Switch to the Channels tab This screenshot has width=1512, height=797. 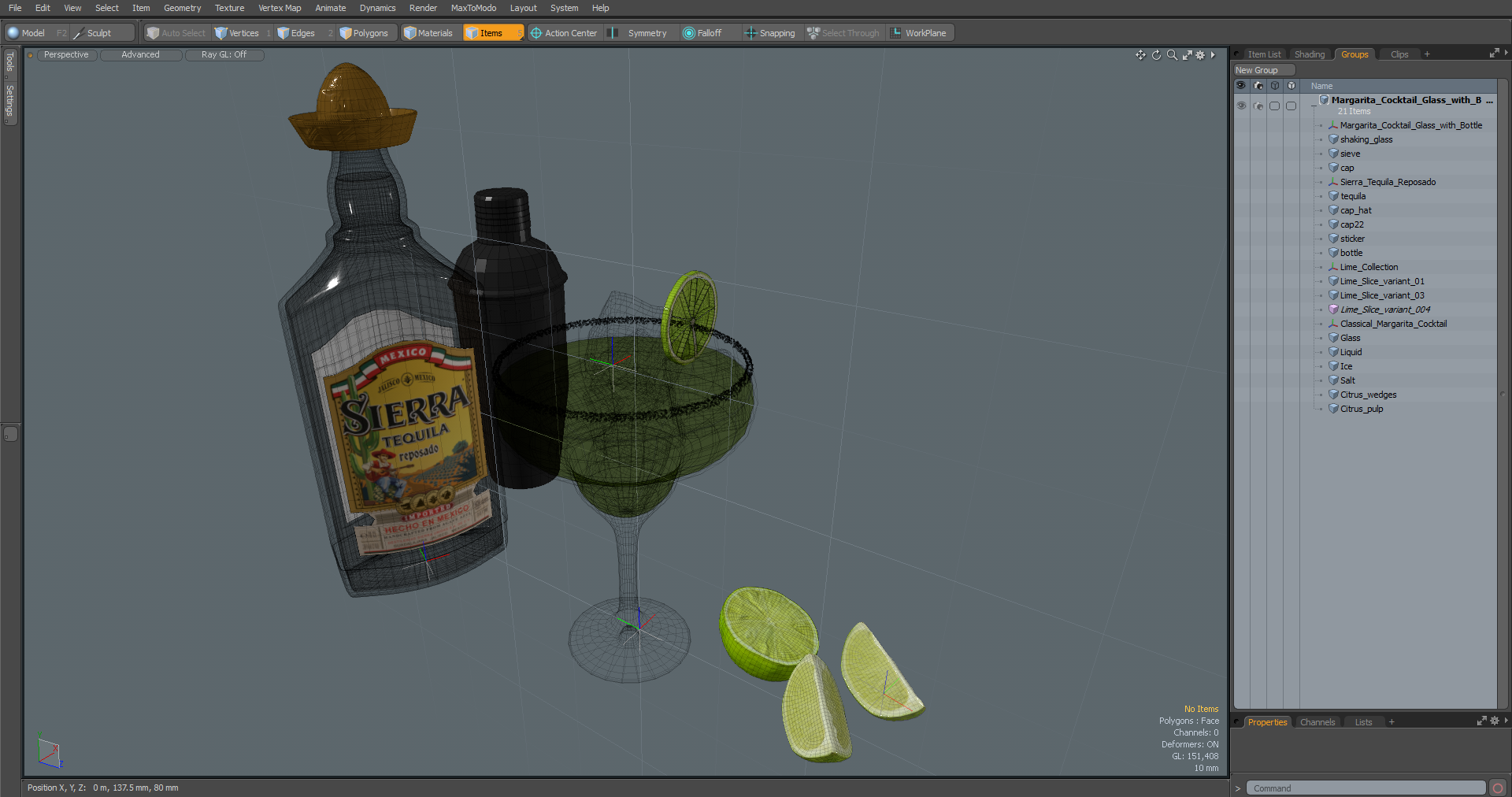(1317, 722)
